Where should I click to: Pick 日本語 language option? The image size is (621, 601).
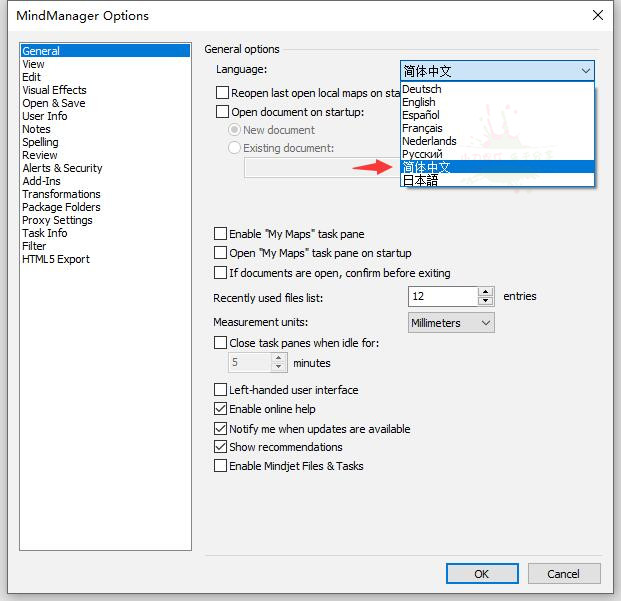coord(420,180)
